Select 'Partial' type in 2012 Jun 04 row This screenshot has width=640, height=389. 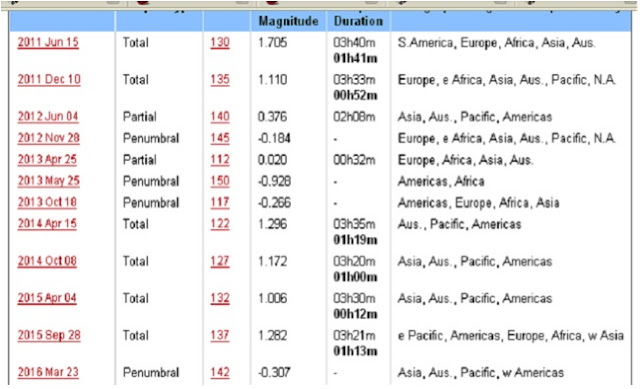[x=140, y=117]
